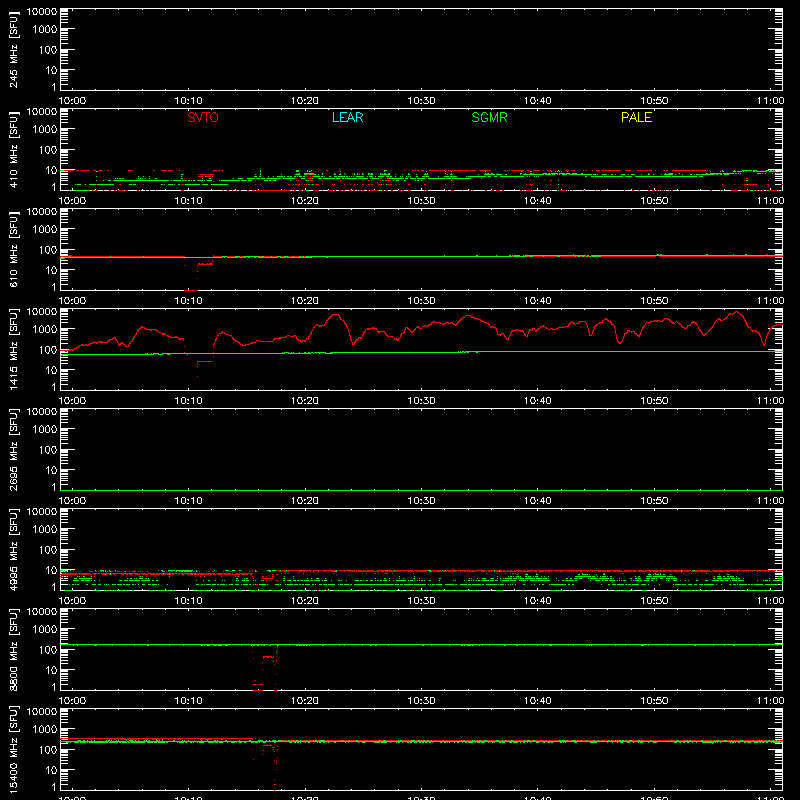800x800 pixels.
Task: Click the 100 tick label on 4995 MHz axis
Action: click(x=48, y=549)
